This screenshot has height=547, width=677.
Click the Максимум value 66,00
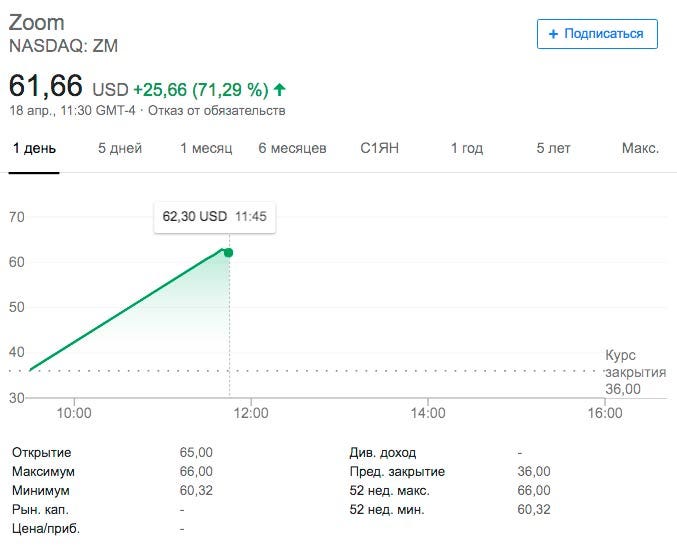click(x=196, y=471)
